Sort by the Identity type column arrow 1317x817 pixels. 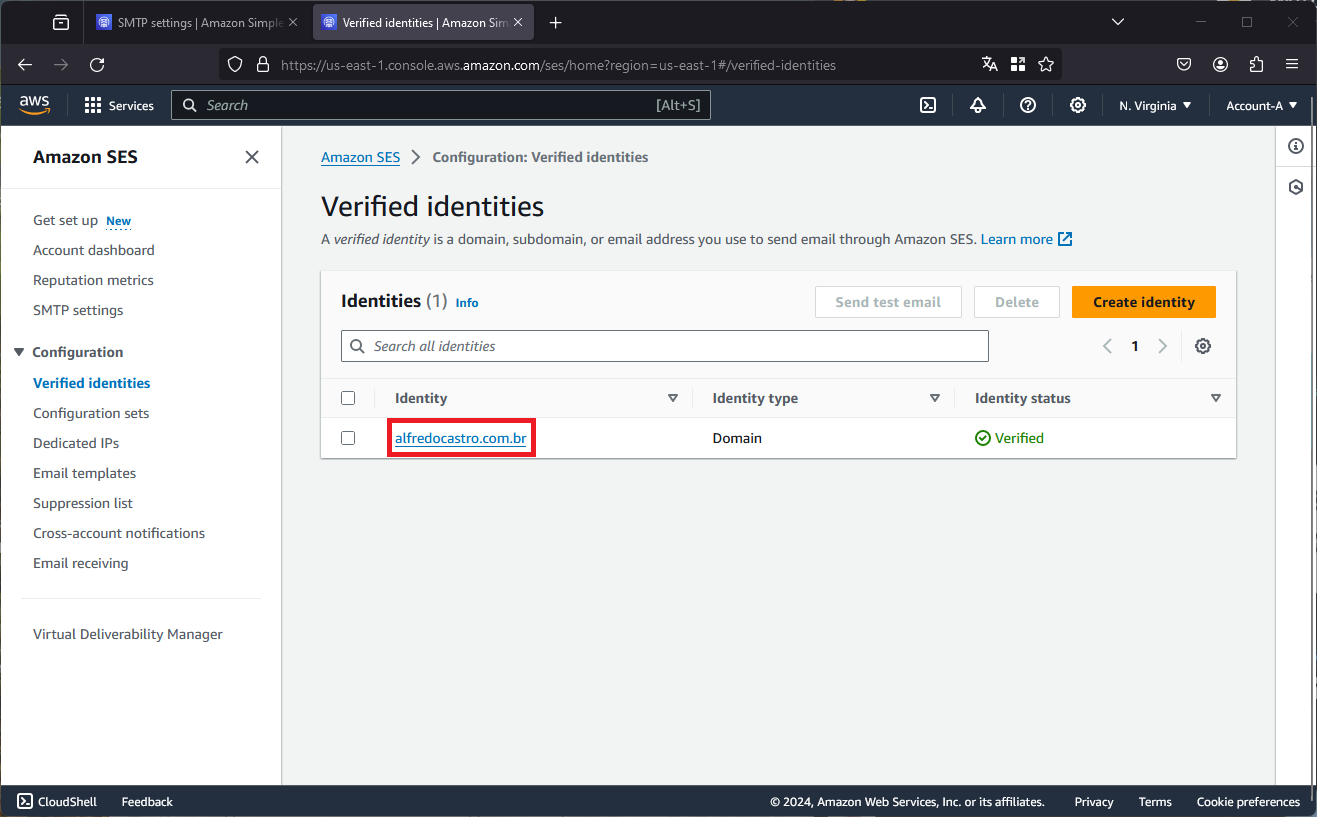pyautogui.click(x=935, y=398)
